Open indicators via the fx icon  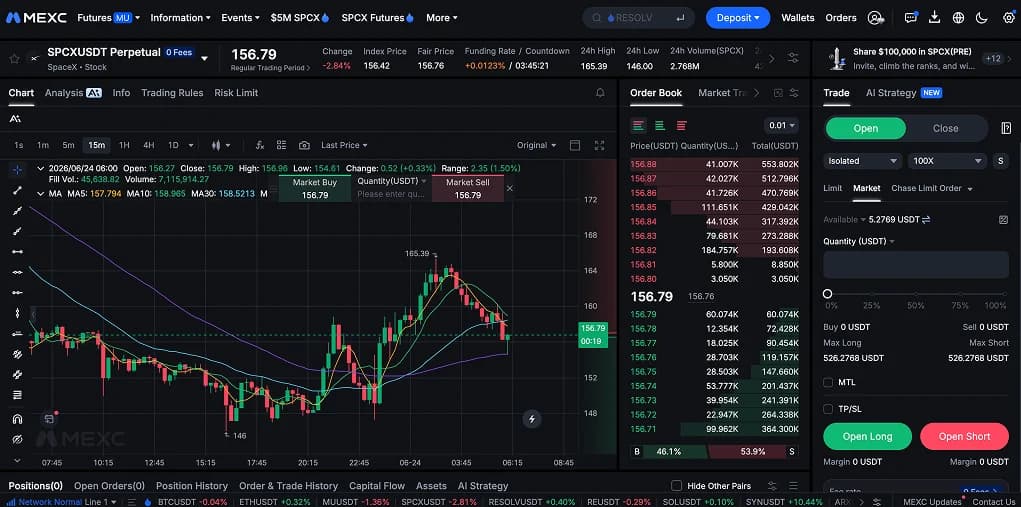[260, 145]
